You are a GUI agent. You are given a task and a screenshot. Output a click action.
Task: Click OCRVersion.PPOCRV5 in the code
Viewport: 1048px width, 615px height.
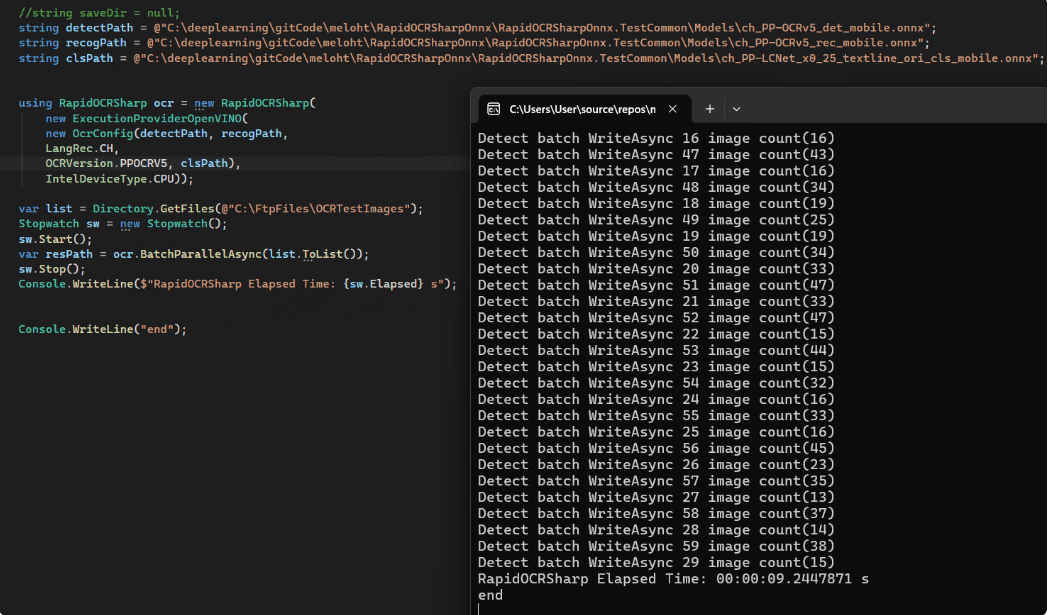tap(106, 163)
